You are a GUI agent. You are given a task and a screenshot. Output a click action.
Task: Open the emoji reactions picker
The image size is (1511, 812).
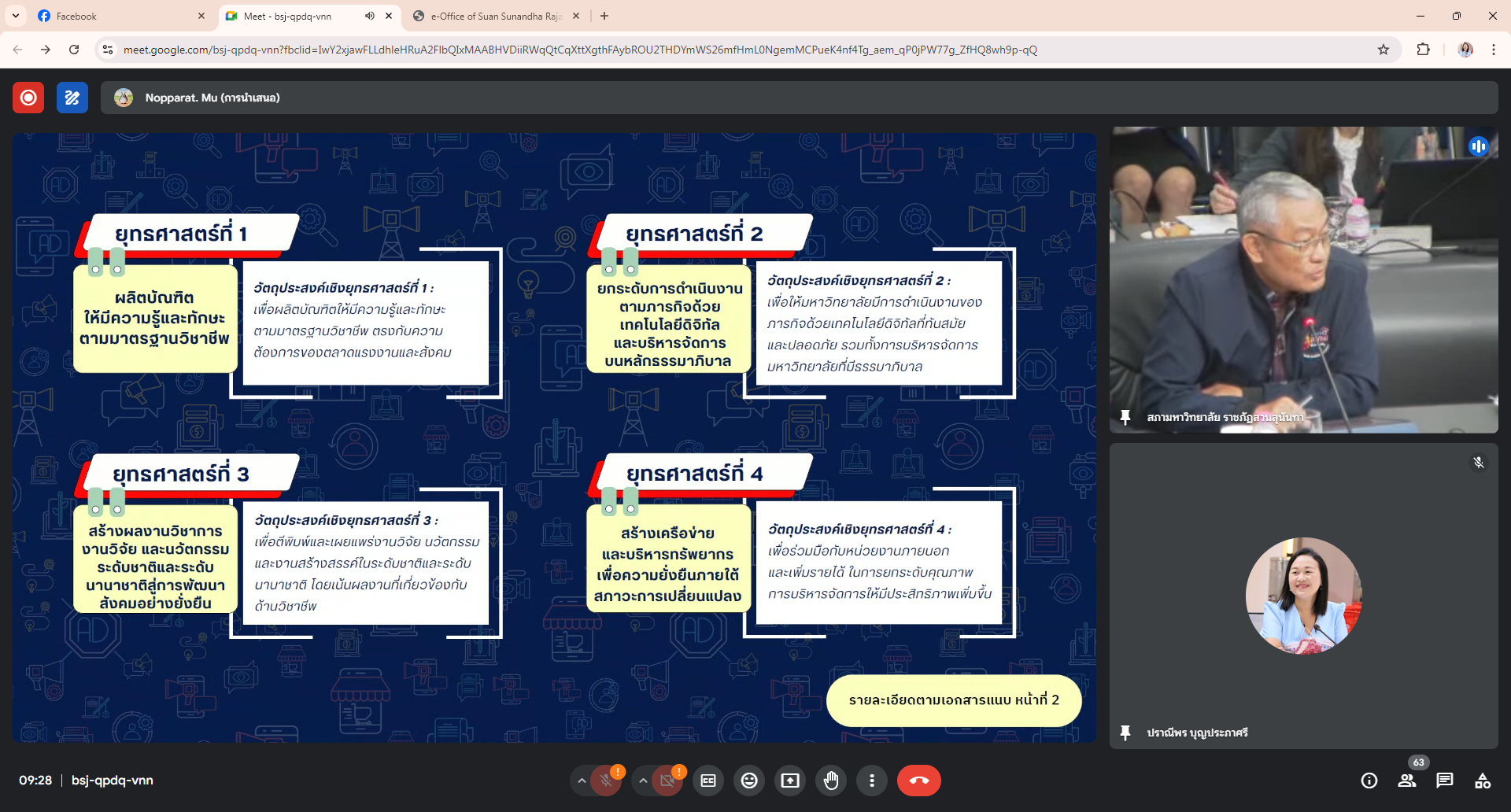click(749, 781)
